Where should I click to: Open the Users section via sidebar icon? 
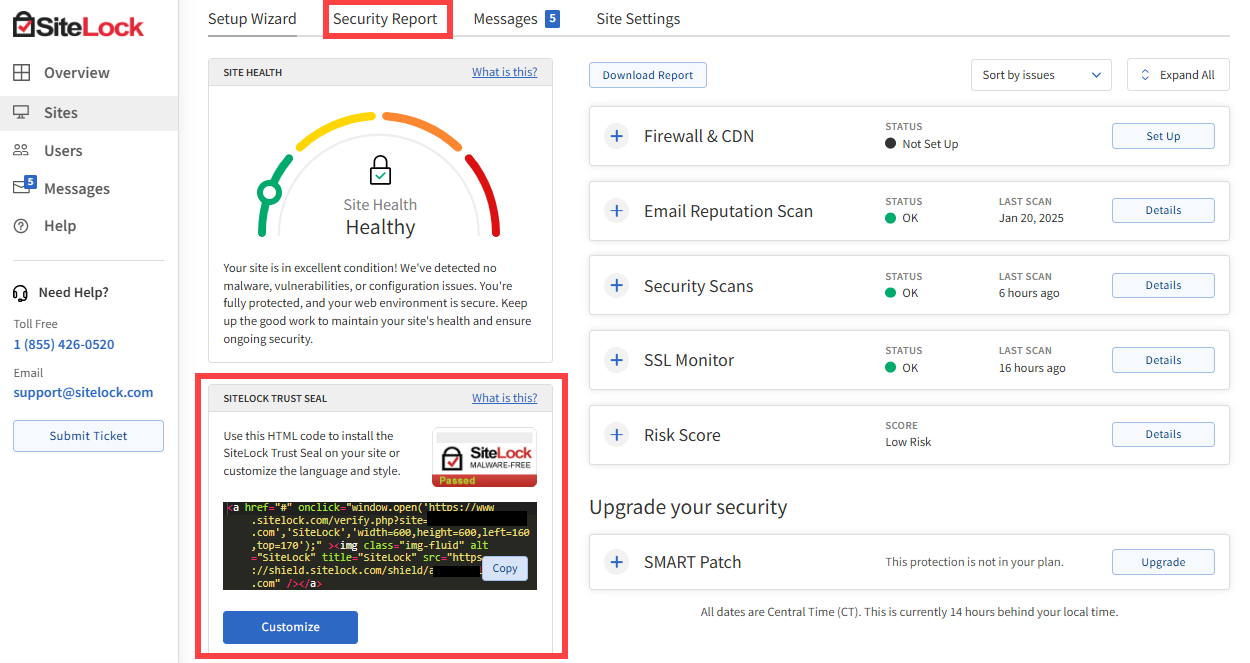pos(22,150)
